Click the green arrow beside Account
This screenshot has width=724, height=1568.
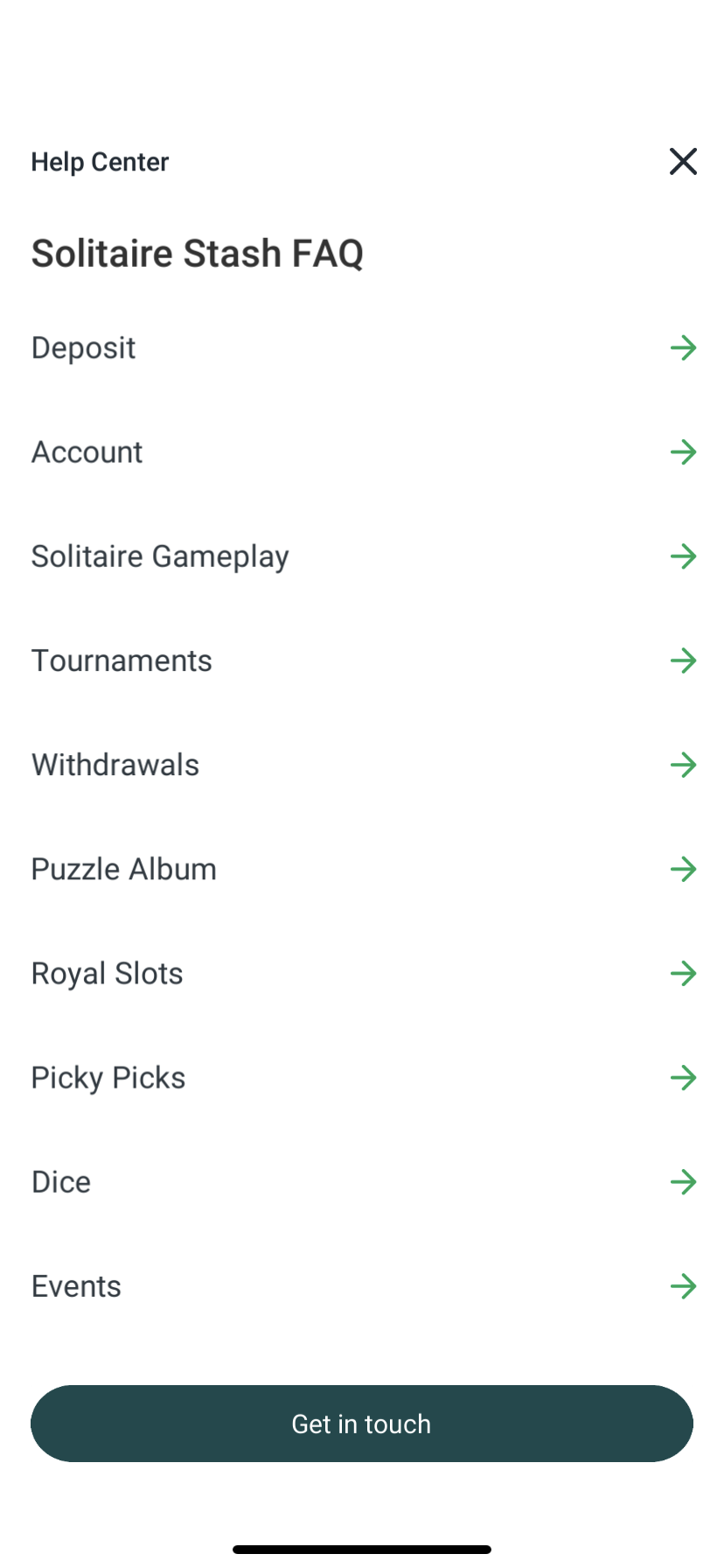[683, 452]
